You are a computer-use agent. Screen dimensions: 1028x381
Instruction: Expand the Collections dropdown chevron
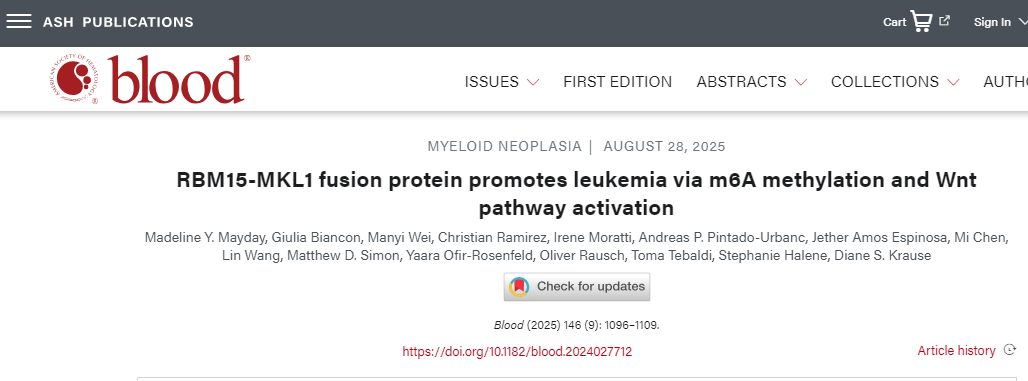pyautogui.click(x=953, y=83)
